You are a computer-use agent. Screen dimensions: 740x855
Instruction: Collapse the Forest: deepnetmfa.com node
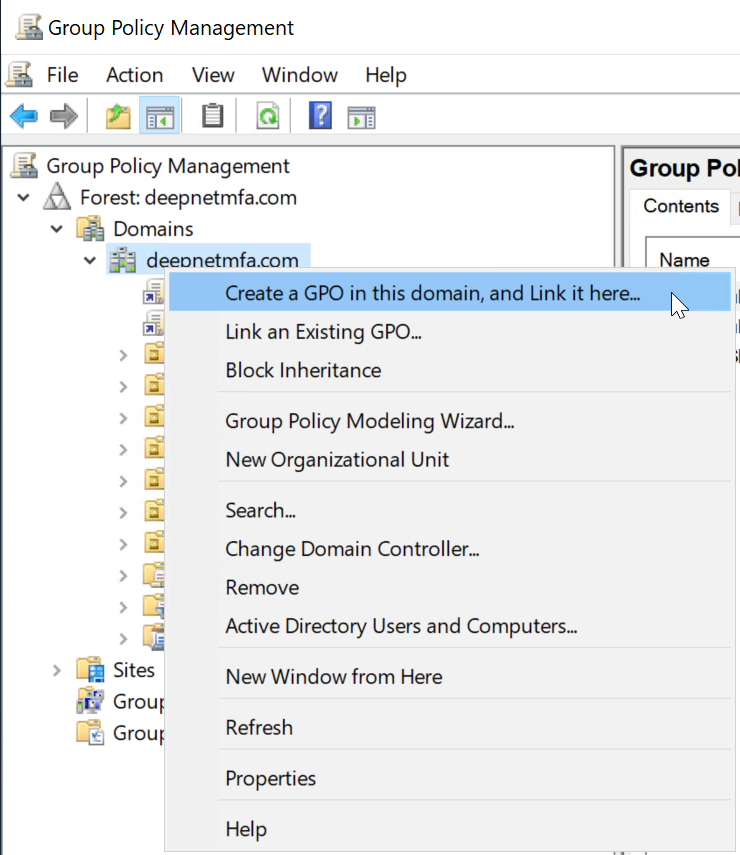24,198
